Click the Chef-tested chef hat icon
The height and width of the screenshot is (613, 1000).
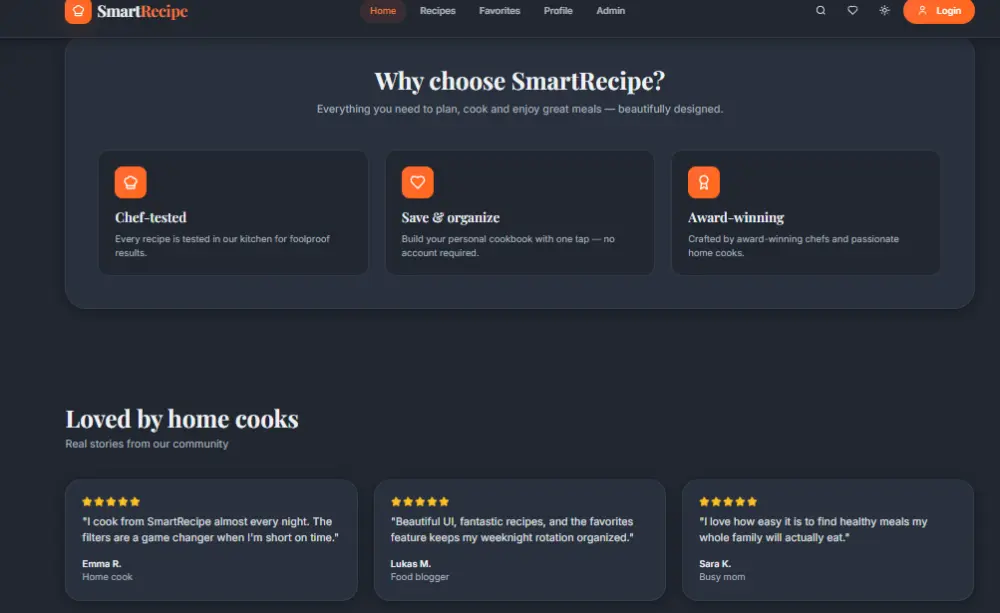click(131, 182)
